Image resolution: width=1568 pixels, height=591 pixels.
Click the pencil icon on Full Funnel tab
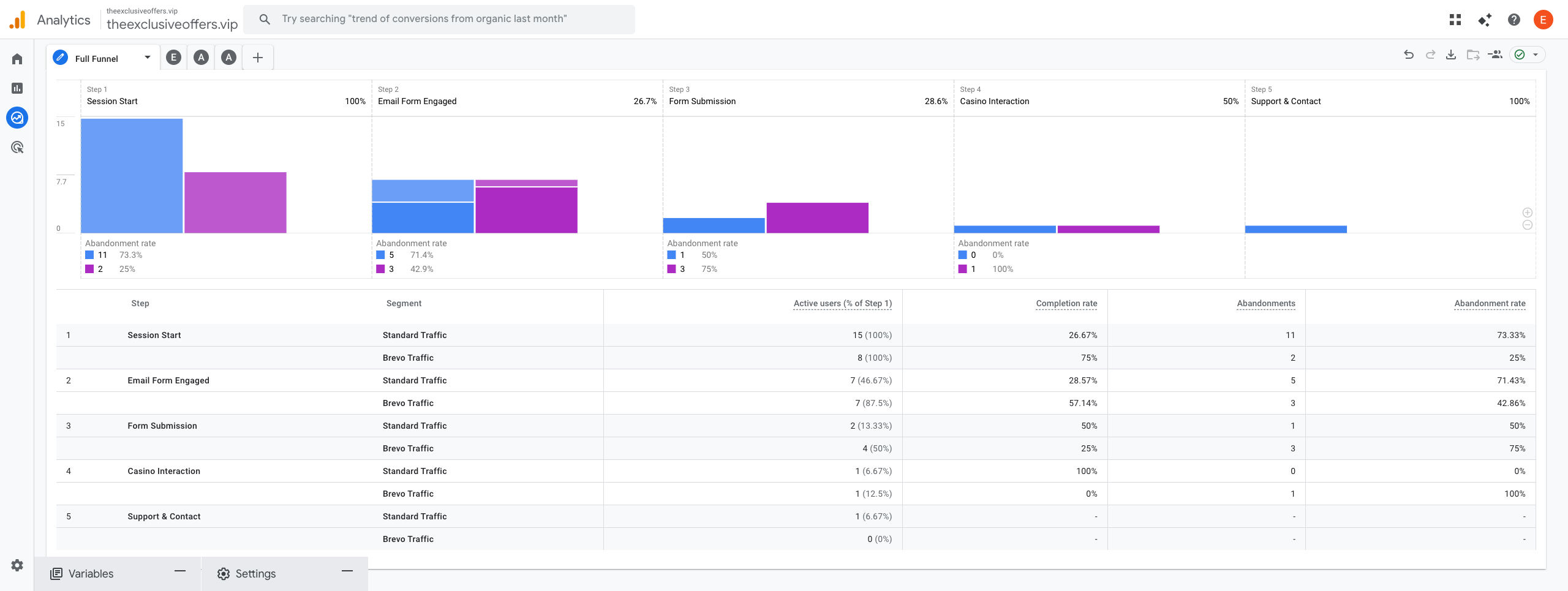coord(60,58)
